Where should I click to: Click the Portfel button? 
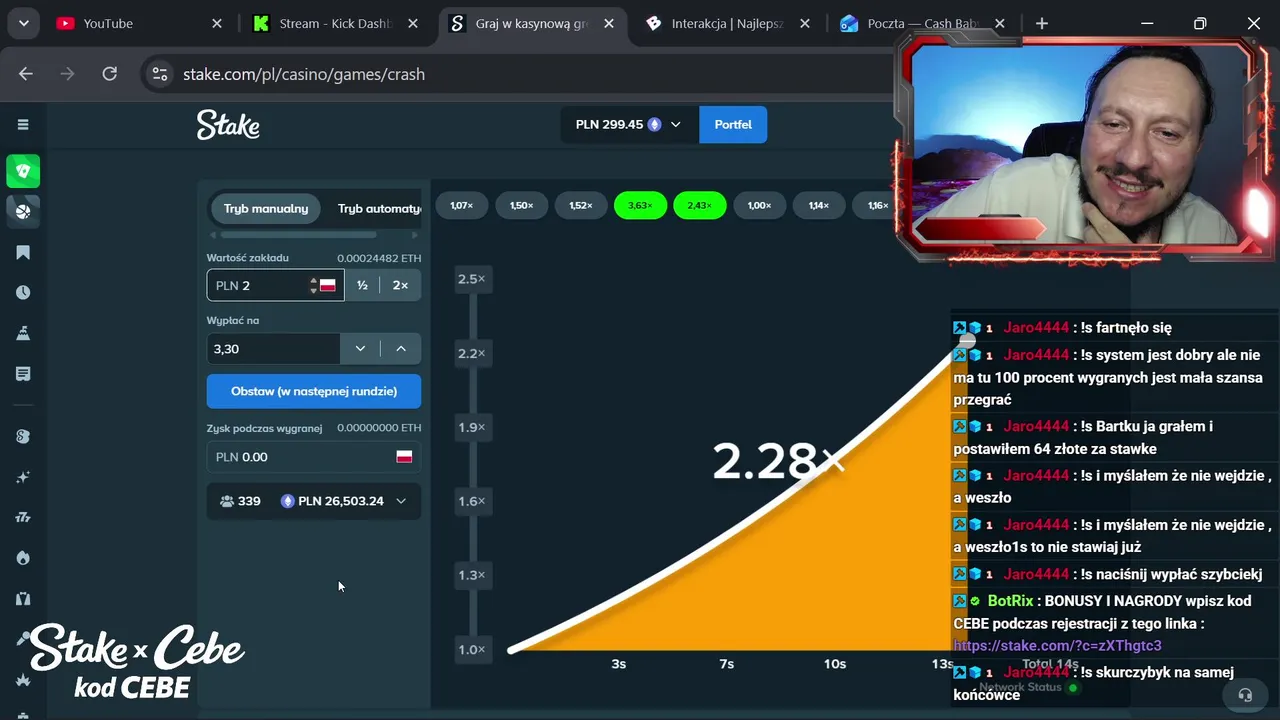click(x=733, y=125)
